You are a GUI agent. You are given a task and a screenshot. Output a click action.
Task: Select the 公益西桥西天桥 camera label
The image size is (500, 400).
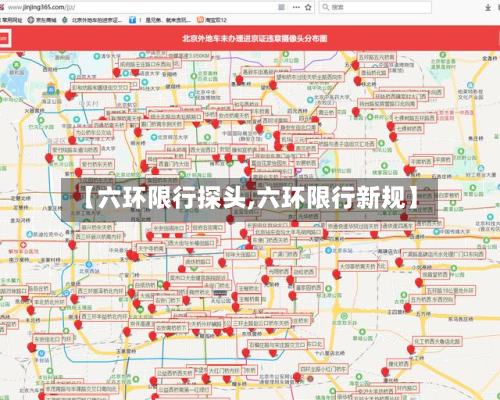175,373
